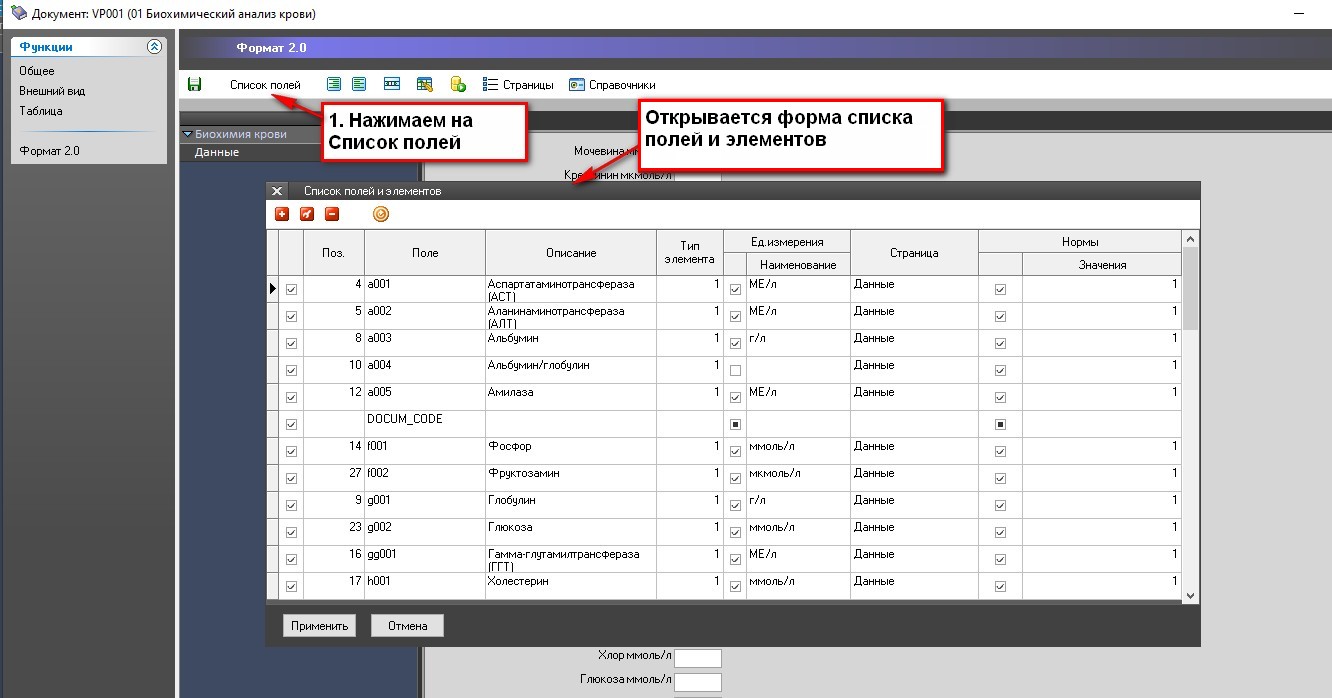Image resolution: width=1332 pixels, height=698 pixels.
Task: Click the Отмена button
Action: [407, 626]
